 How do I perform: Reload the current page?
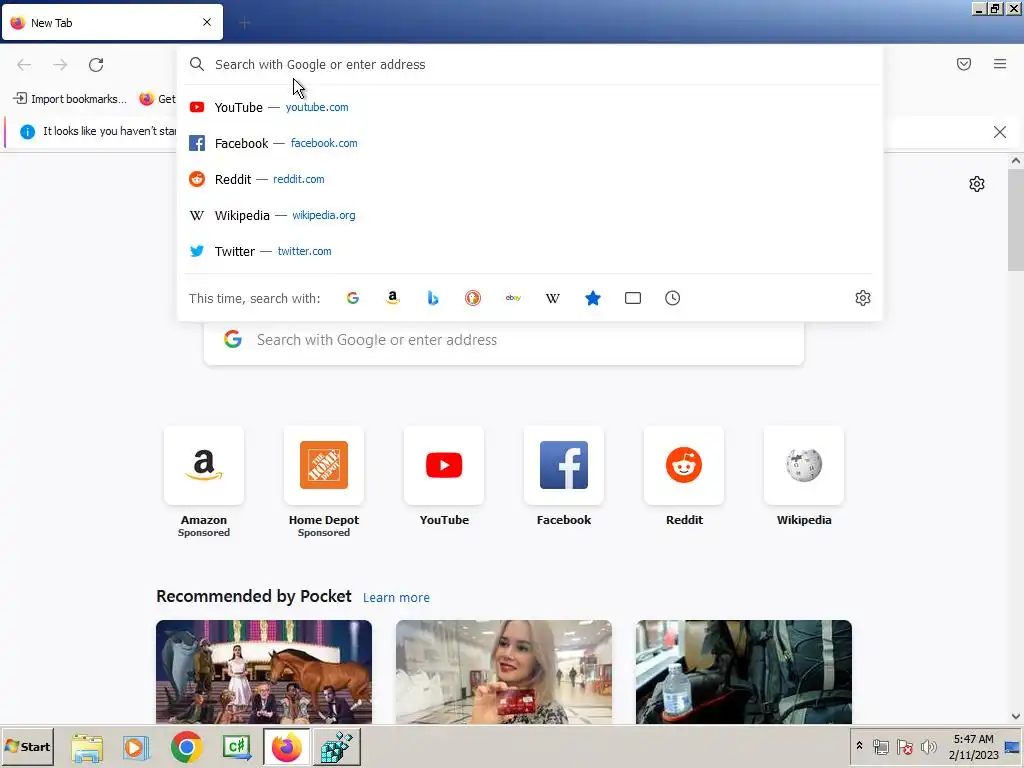(96, 65)
